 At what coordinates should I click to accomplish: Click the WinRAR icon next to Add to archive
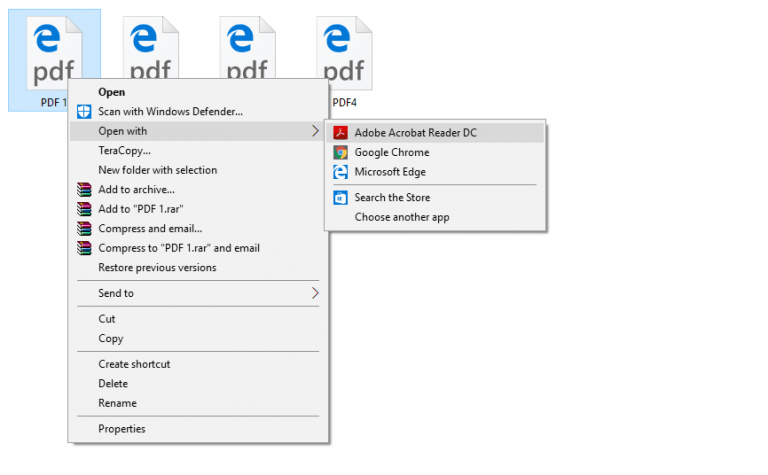84,190
